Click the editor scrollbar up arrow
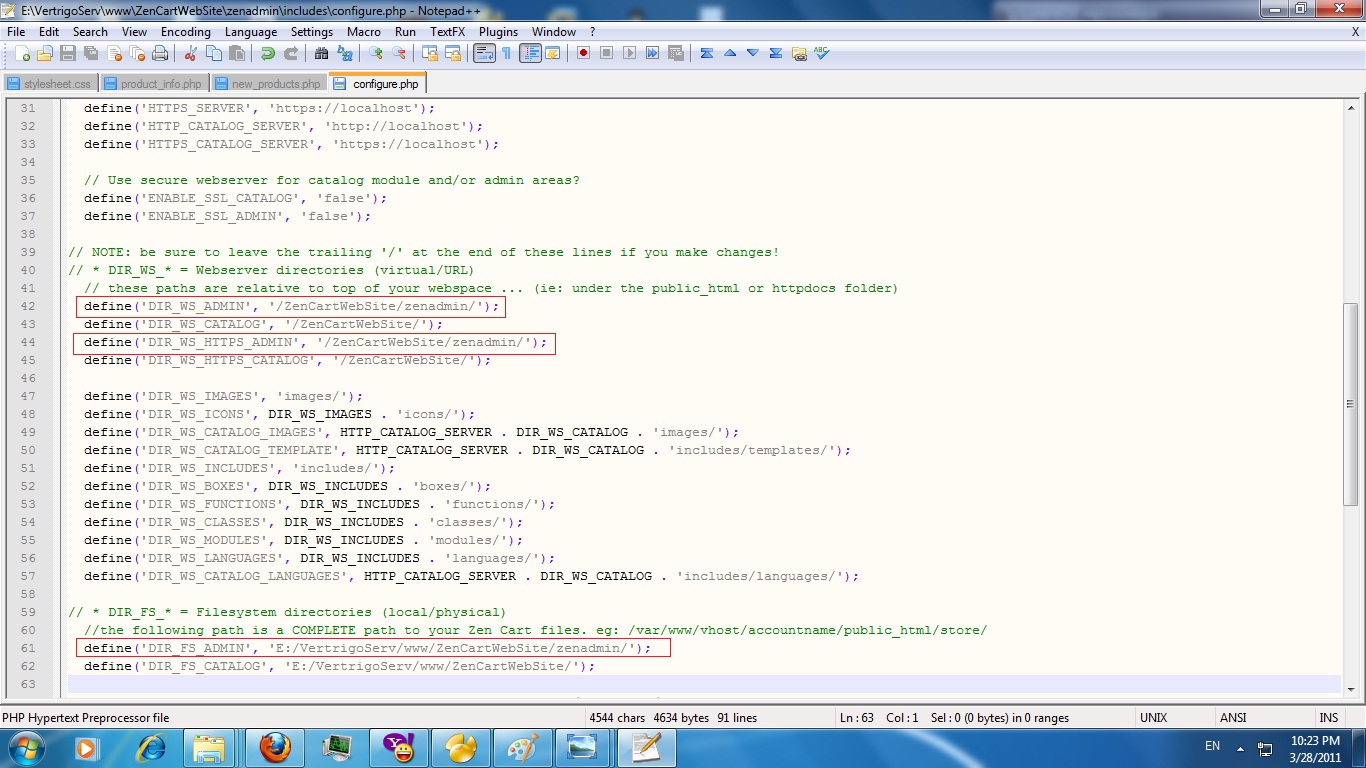Screen dimensions: 1366x768 1351,107
